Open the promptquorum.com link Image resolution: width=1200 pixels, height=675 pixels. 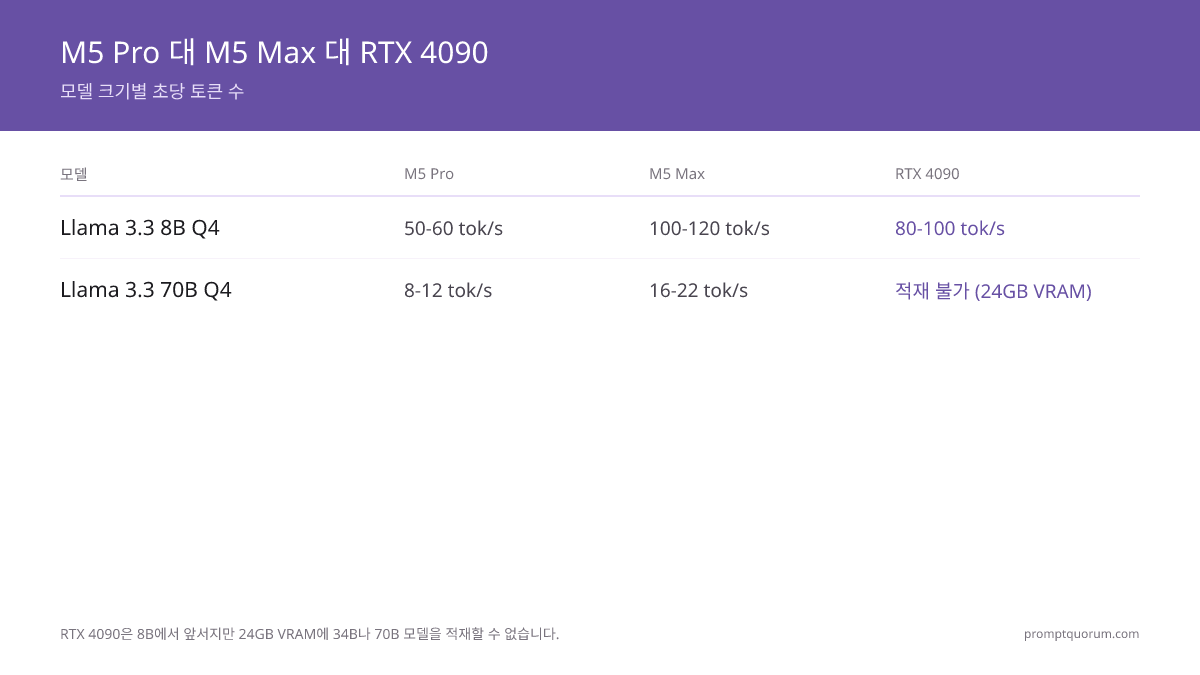[1081, 634]
